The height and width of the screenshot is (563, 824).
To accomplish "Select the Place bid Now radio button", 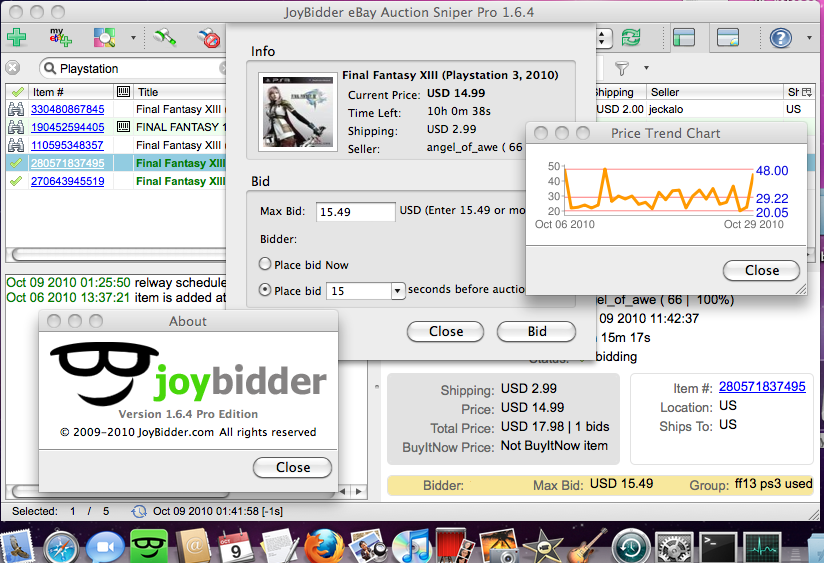I will point(265,264).
